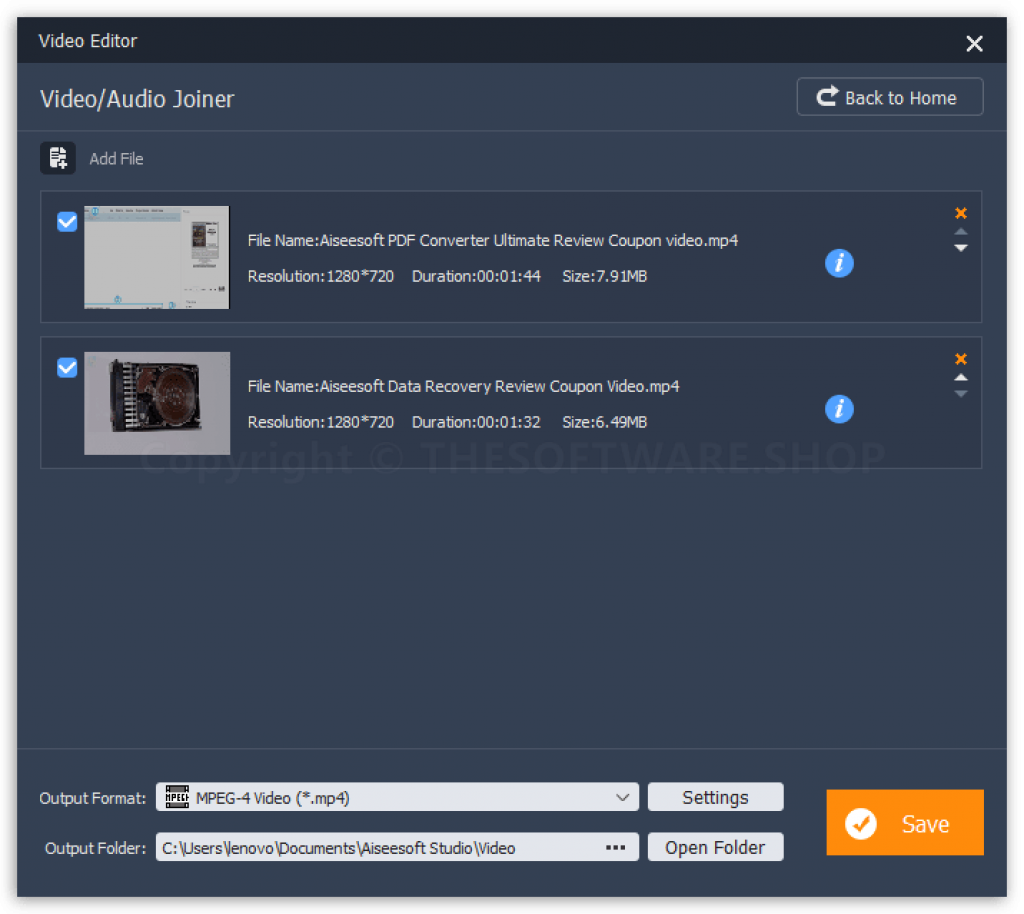Screen dimensions: 1024x914
Task: Save the joined video
Action: [904, 823]
